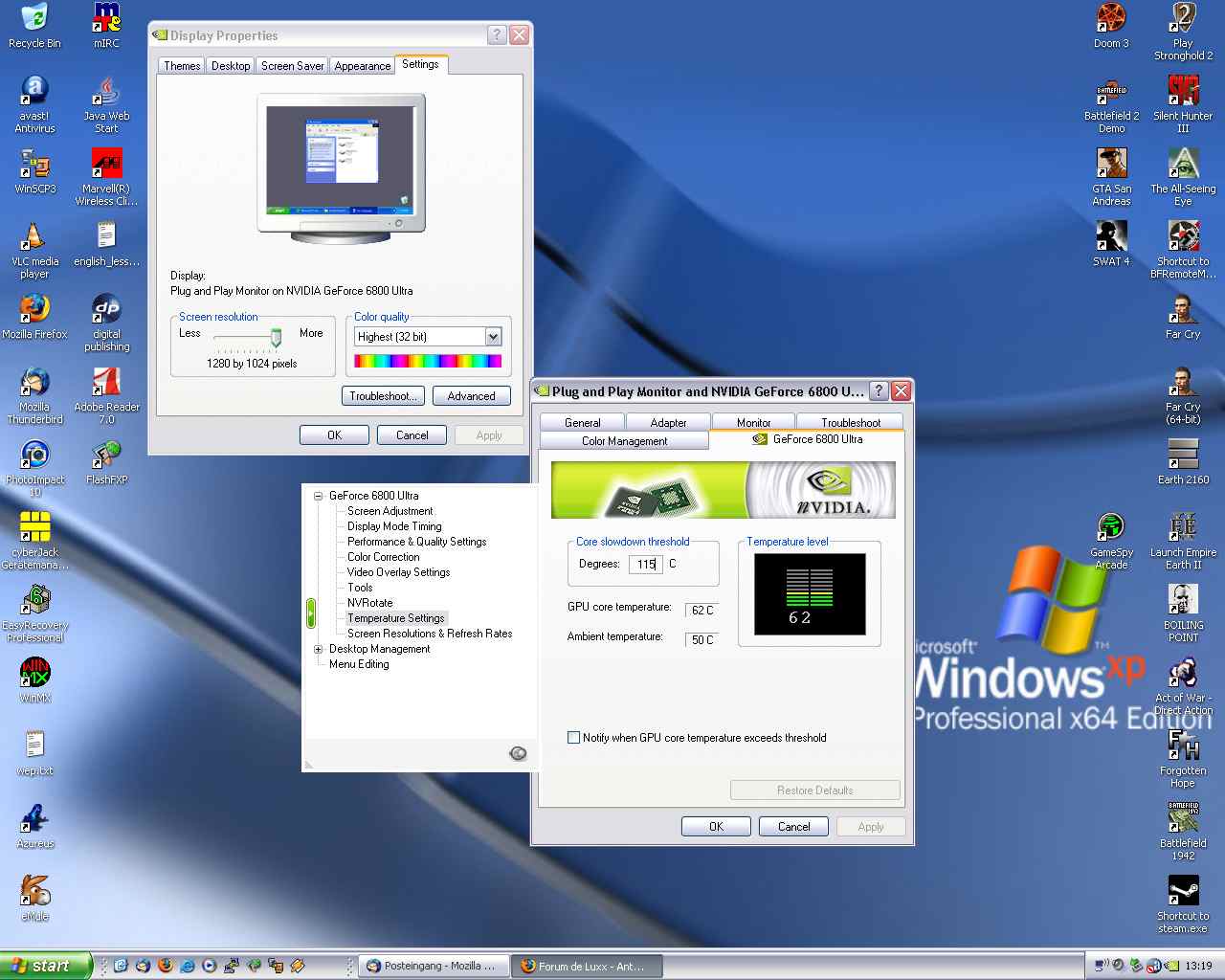
Task: Click OK in Display Properties window
Action: click(x=334, y=435)
